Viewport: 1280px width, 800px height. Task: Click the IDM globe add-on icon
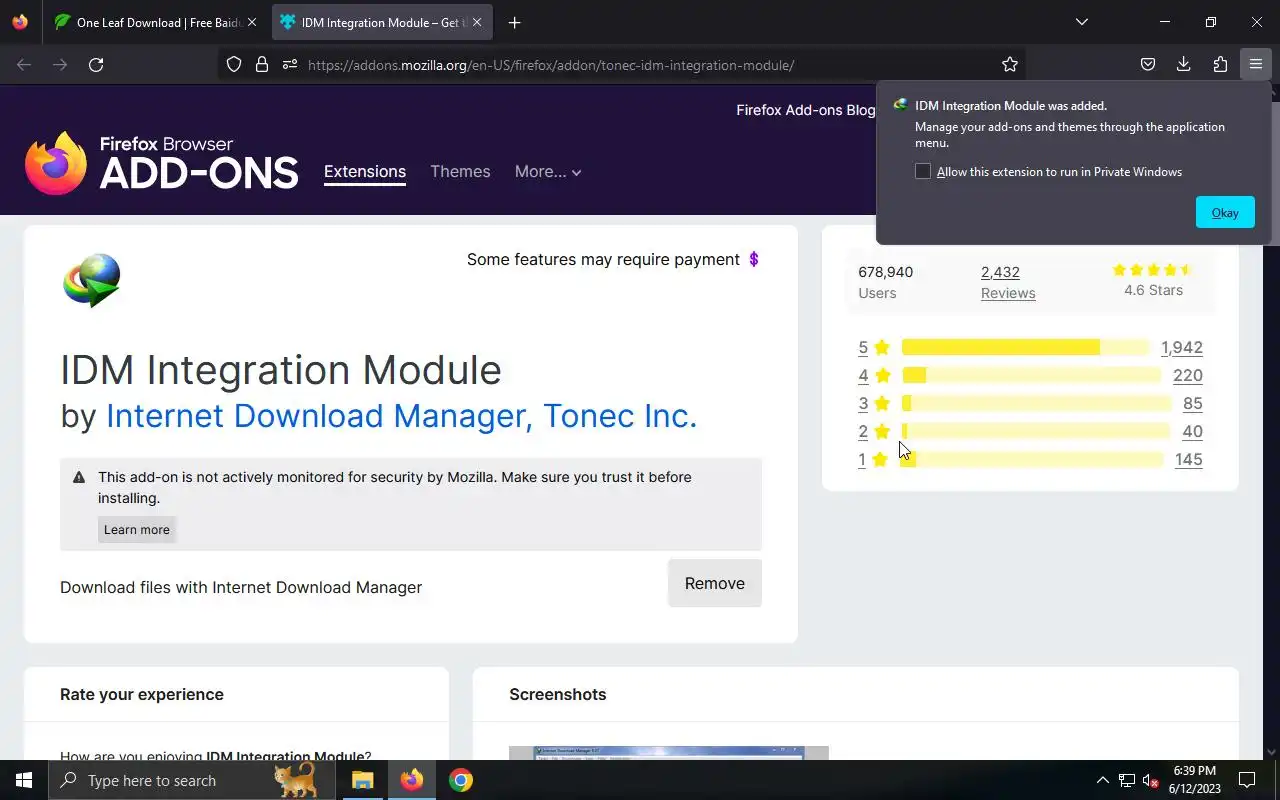92,280
